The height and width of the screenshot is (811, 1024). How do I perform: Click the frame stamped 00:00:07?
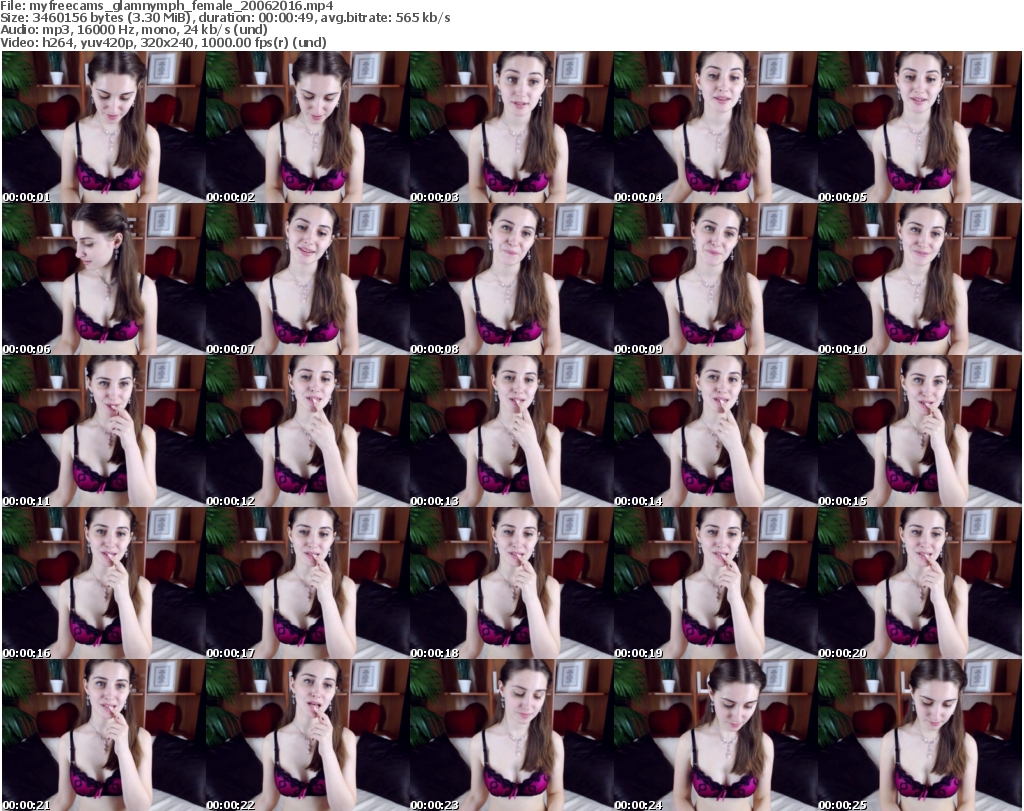(307, 279)
